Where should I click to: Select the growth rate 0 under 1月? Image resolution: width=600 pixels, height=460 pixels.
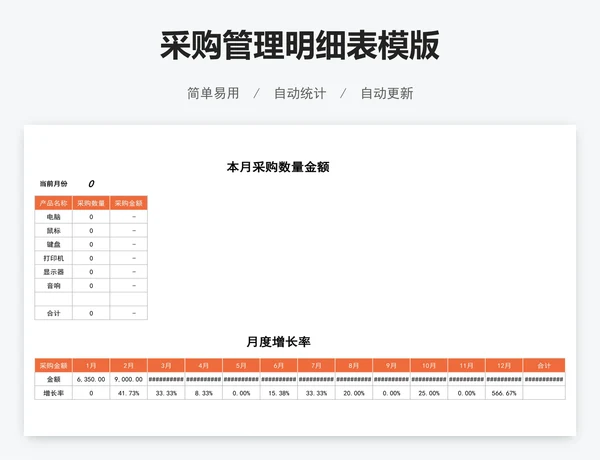point(91,393)
